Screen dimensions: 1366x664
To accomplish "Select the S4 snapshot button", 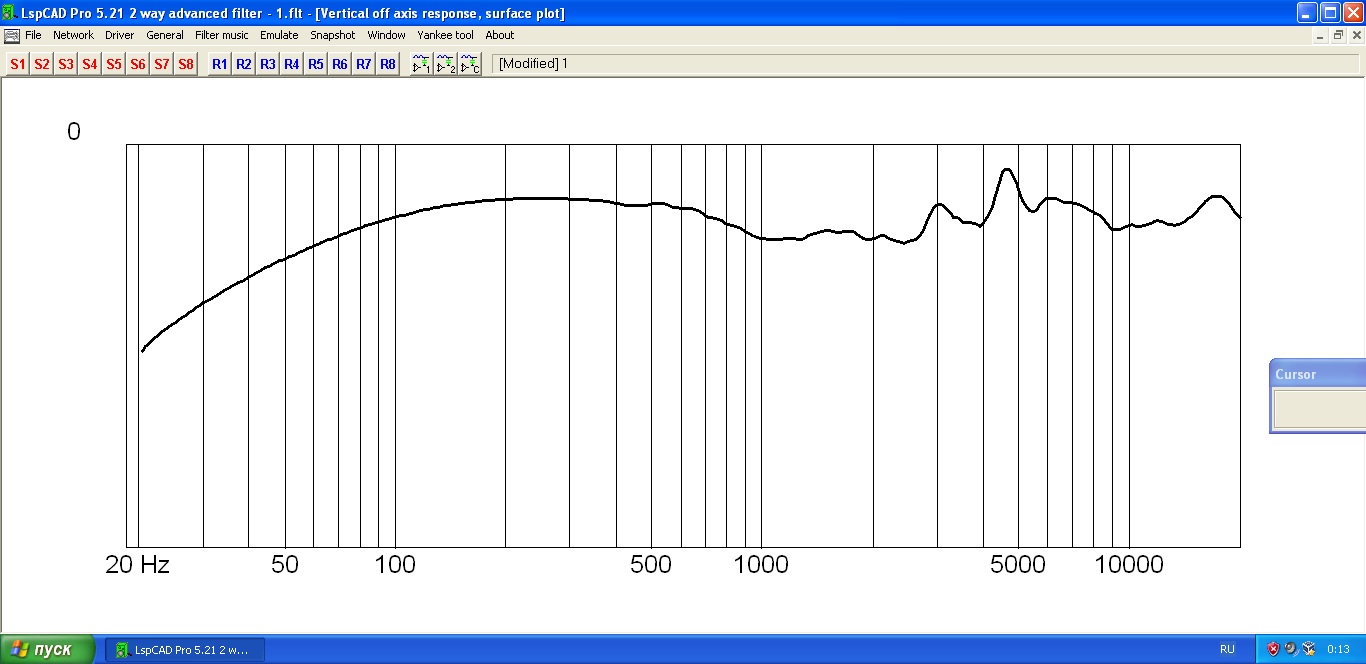I will 90,64.
